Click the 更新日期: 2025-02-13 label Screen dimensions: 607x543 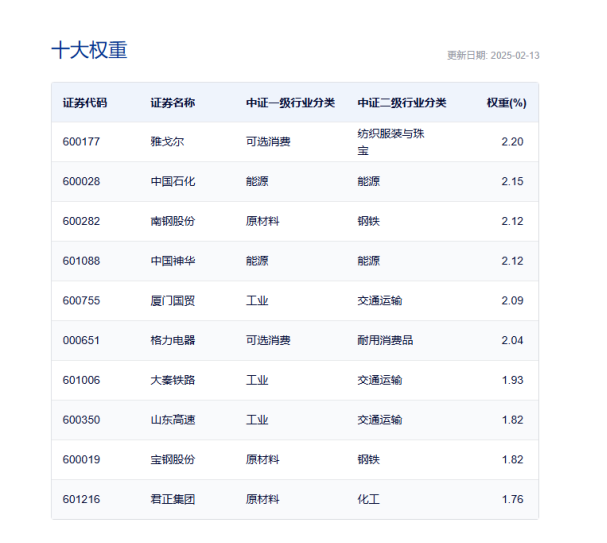(493, 55)
